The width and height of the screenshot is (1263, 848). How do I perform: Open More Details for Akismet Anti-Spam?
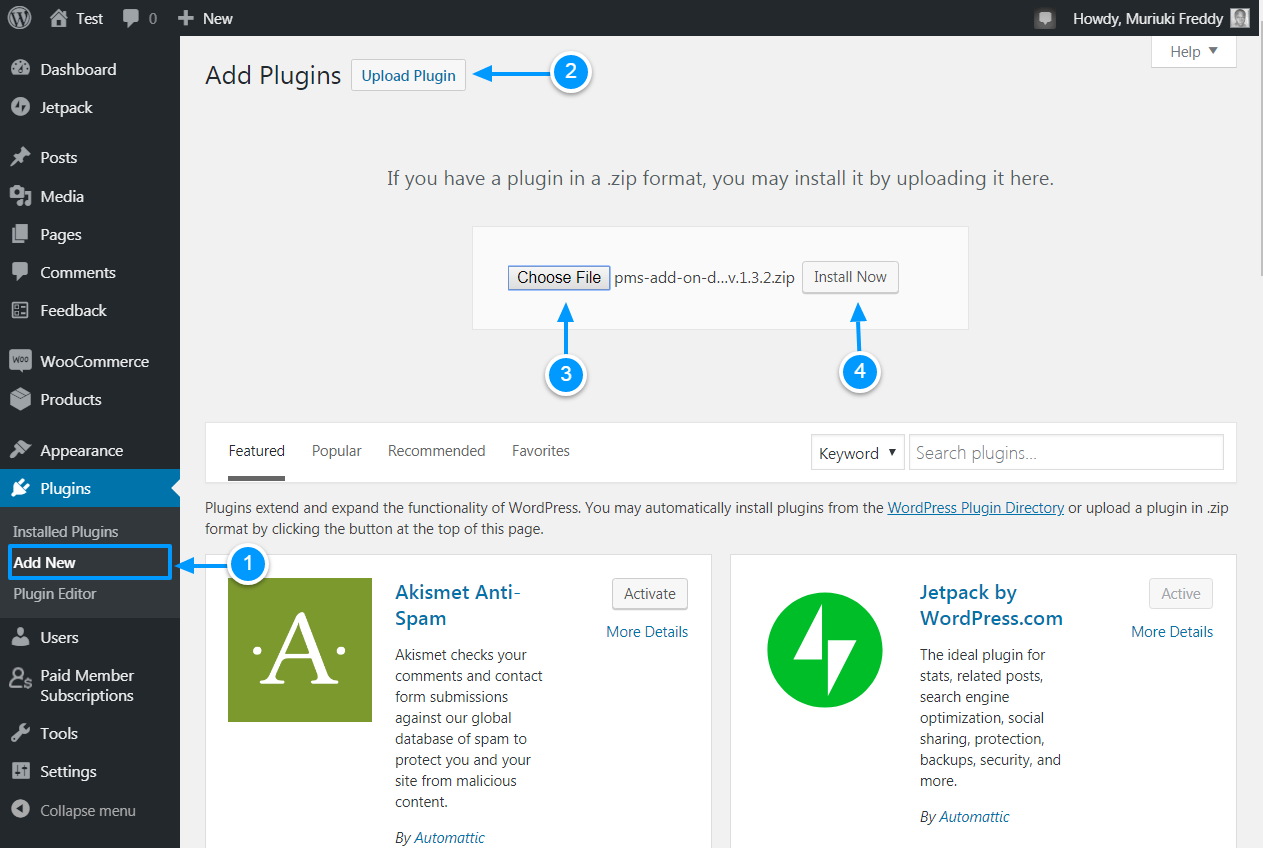[x=647, y=631]
